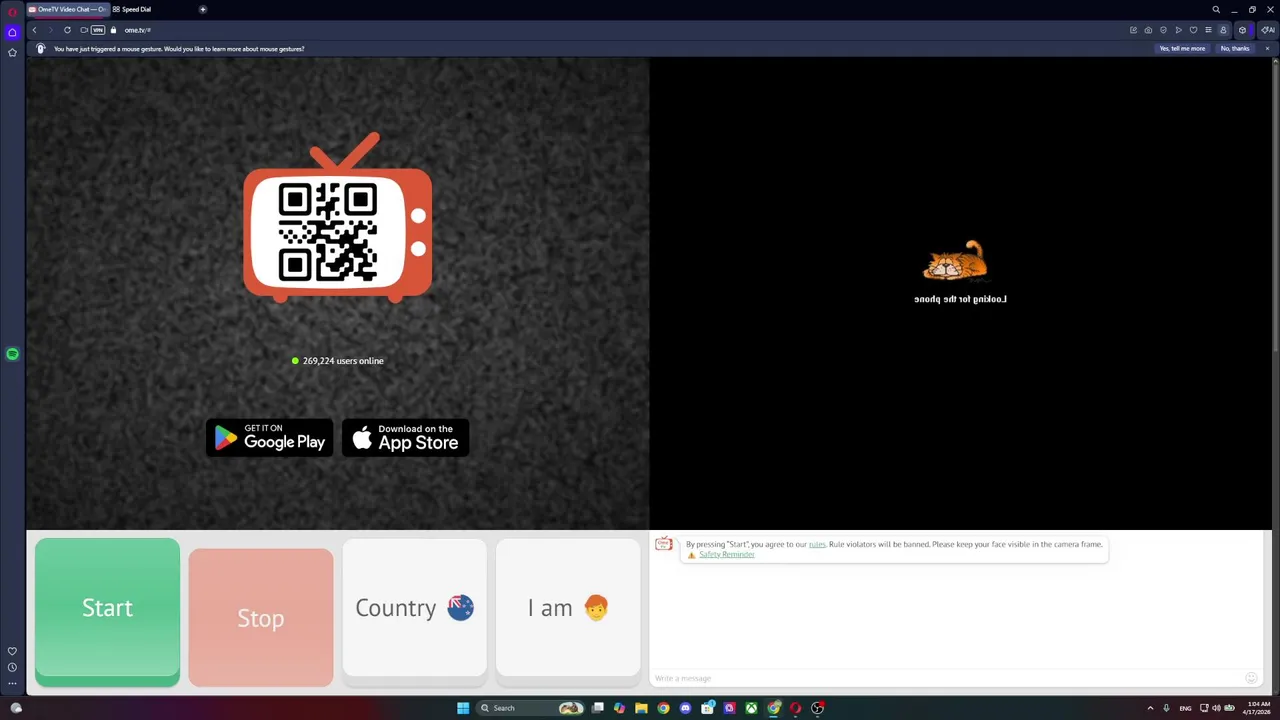
Task: Open the Opera sidebar home icon
Action: pyautogui.click(x=12, y=32)
